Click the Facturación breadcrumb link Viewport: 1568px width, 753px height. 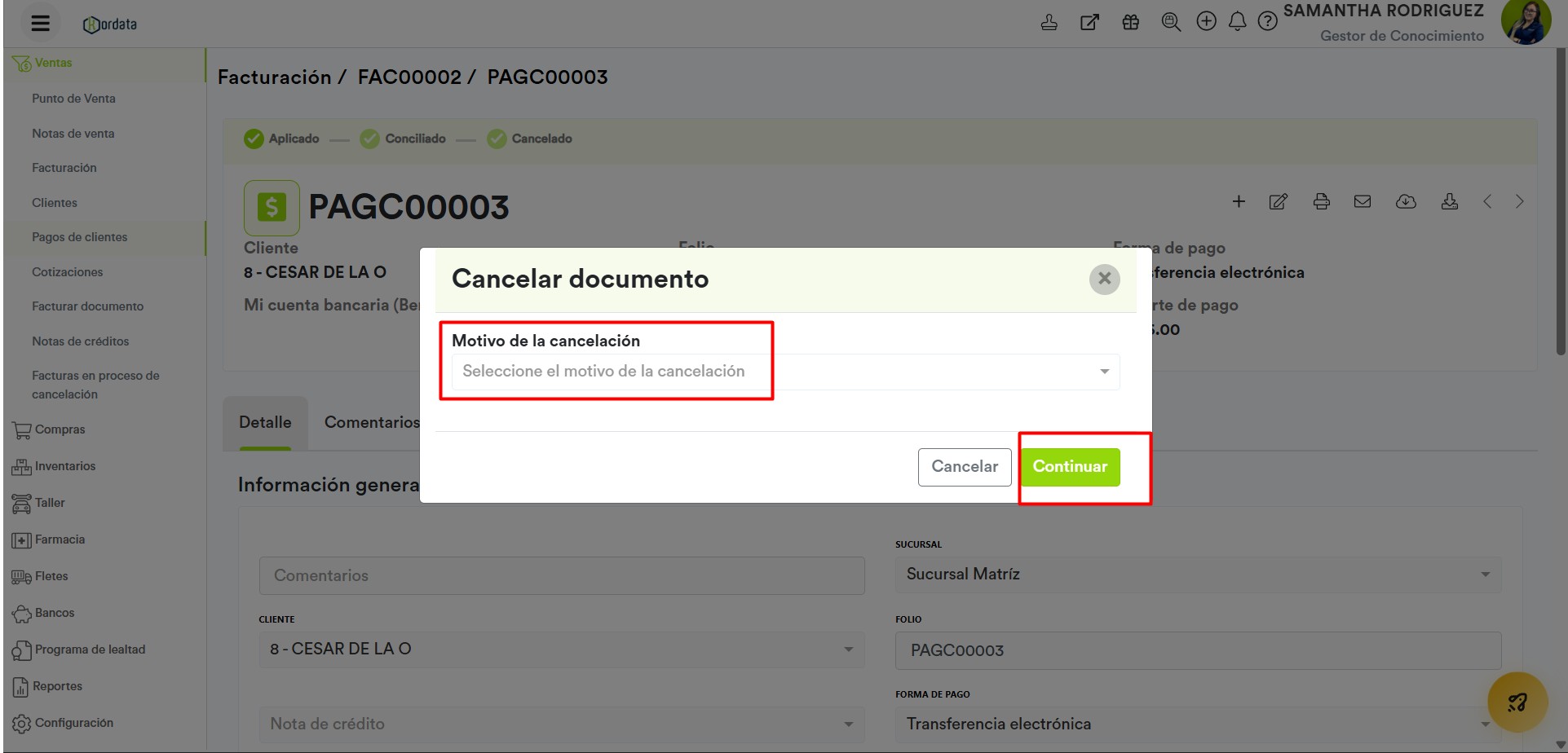click(274, 77)
